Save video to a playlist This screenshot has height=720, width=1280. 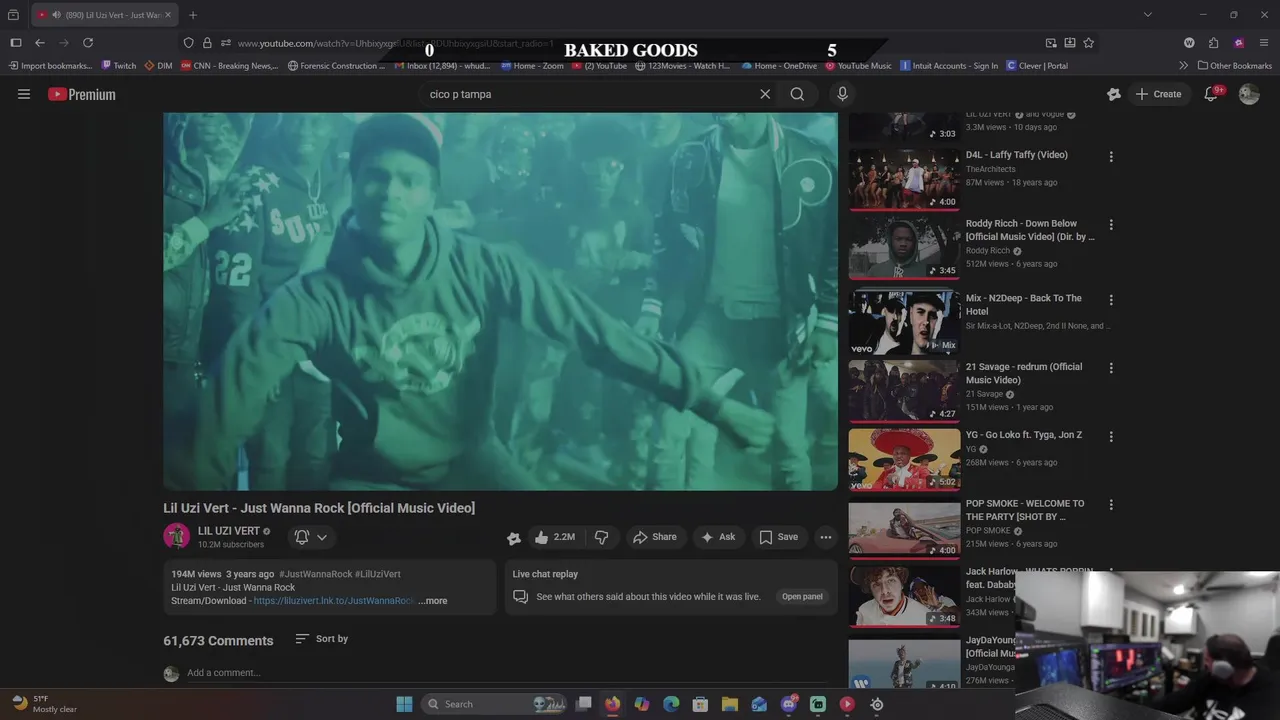pyautogui.click(x=778, y=537)
